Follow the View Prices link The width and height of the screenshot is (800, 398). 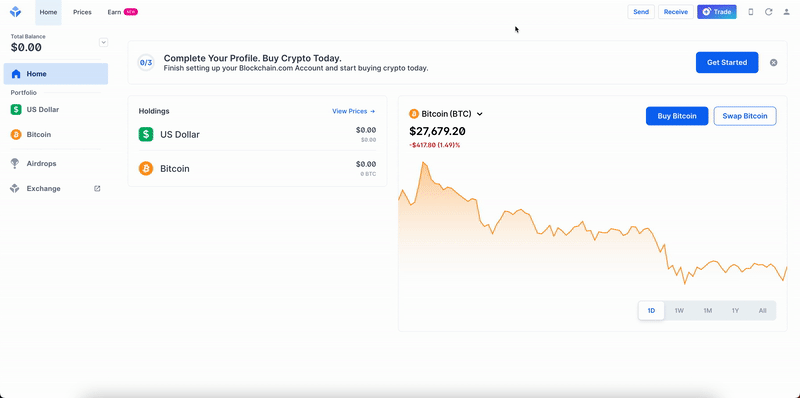pos(354,111)
